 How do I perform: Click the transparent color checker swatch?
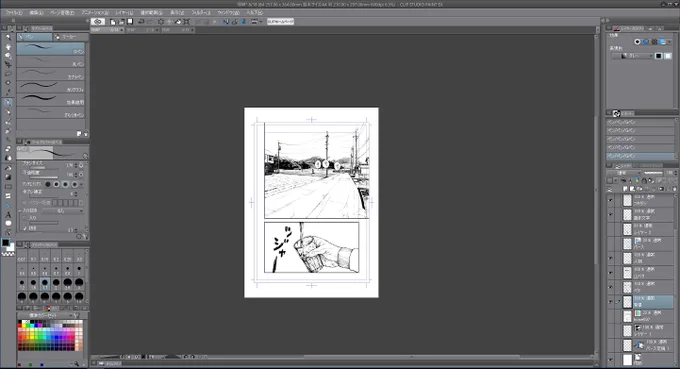(8, 254)
